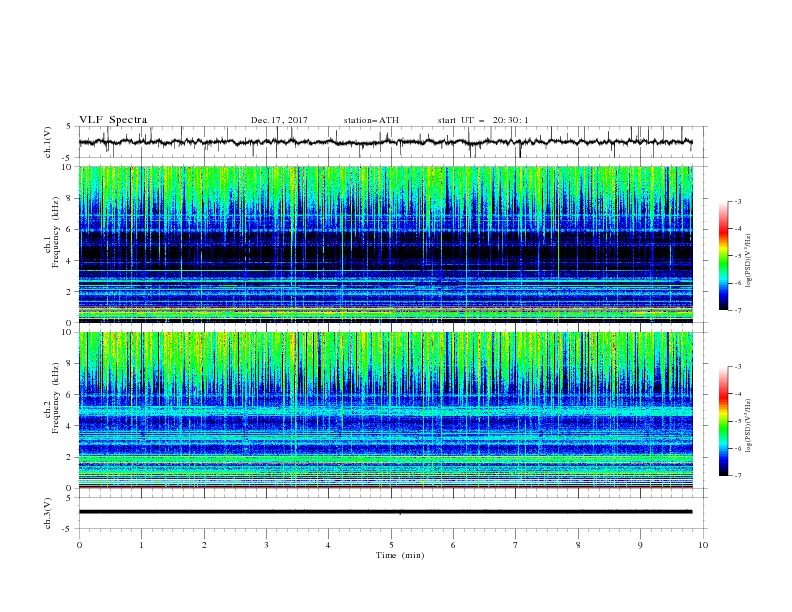Click time axis tick label "4"
Screen dimensions: 792x612
click(x=328, y=545)
